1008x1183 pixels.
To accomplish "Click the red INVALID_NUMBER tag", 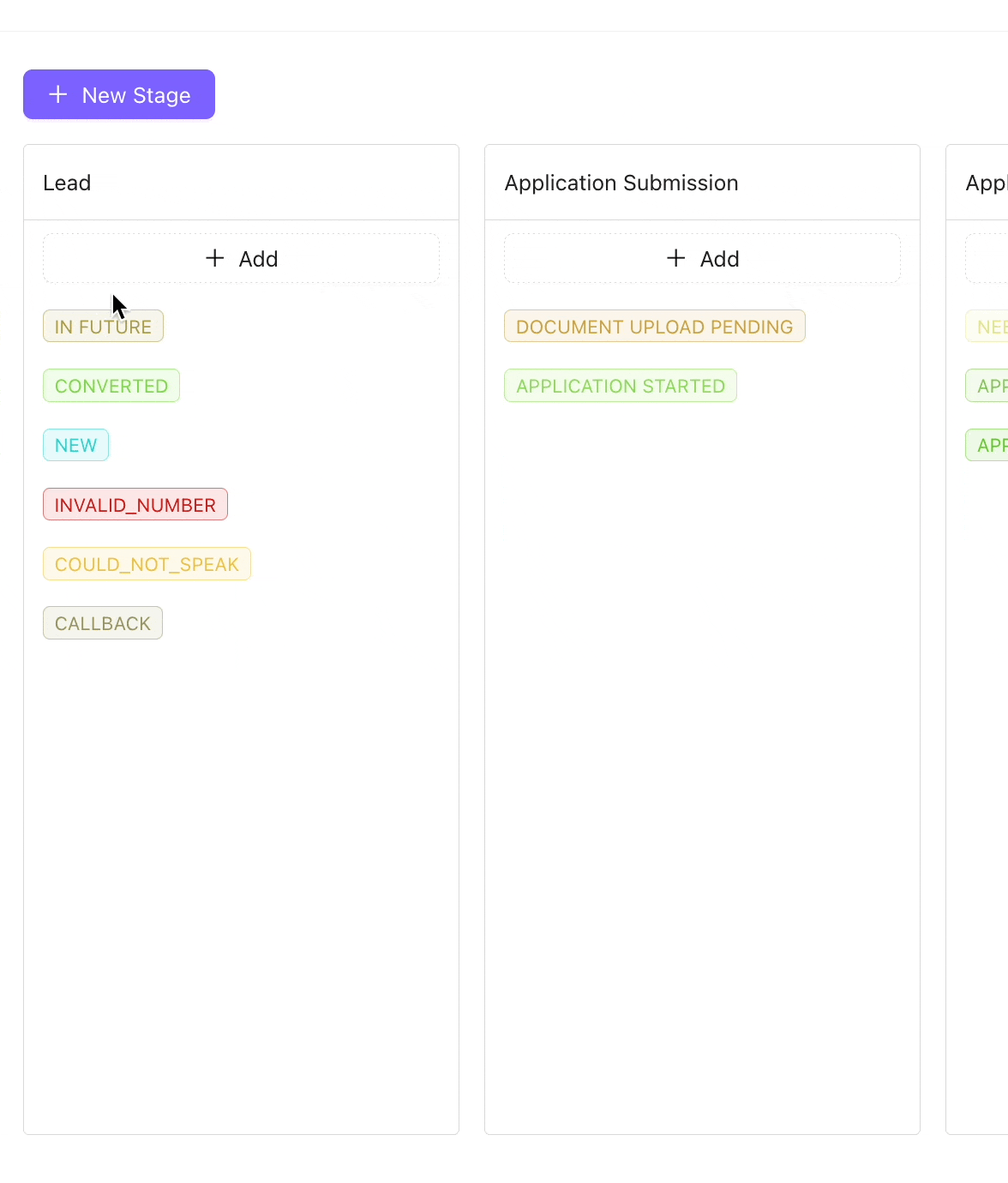I will click(135, 505).
